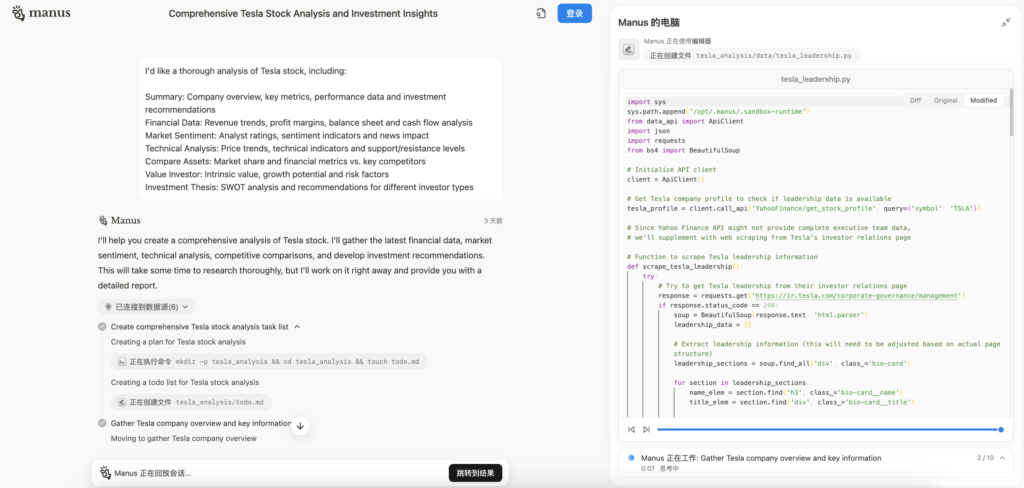Click the Manus logo in the header
This screenshot has height=488, width=1024.
click(41, 13)
